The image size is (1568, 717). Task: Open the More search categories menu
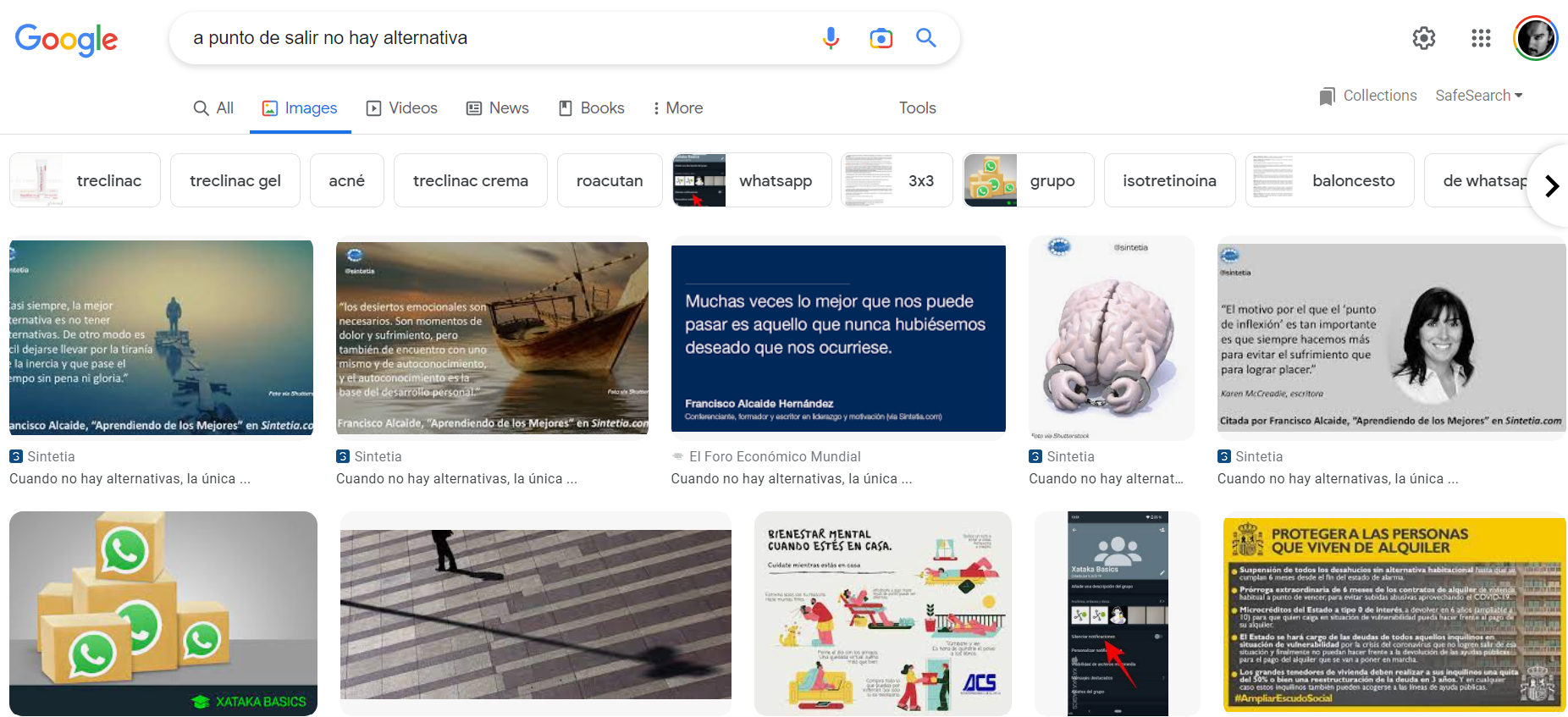click(x=677, y=108)
